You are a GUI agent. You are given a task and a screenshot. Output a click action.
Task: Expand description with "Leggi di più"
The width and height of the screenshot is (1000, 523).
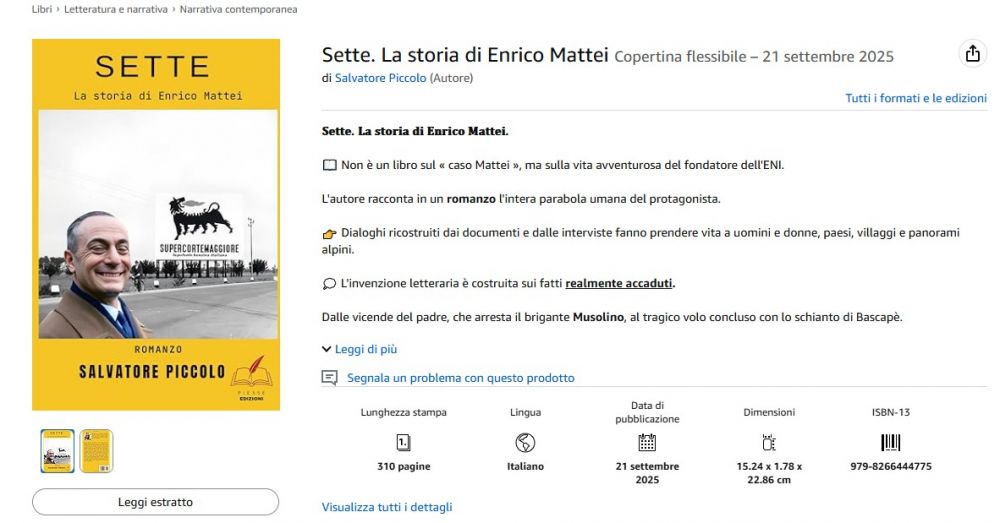click(360, 349)
